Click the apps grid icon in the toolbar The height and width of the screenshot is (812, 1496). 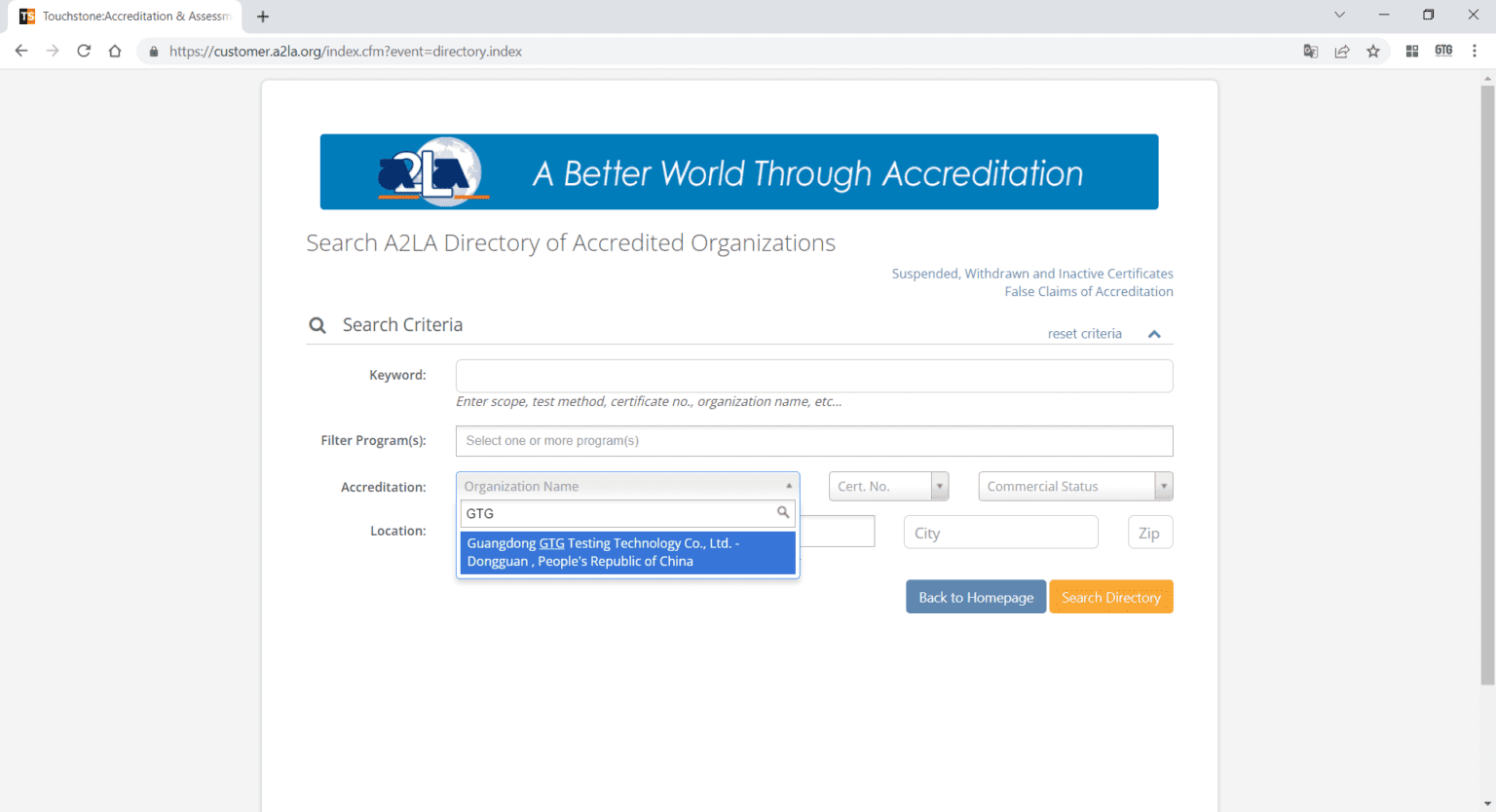click(1411, 51)
